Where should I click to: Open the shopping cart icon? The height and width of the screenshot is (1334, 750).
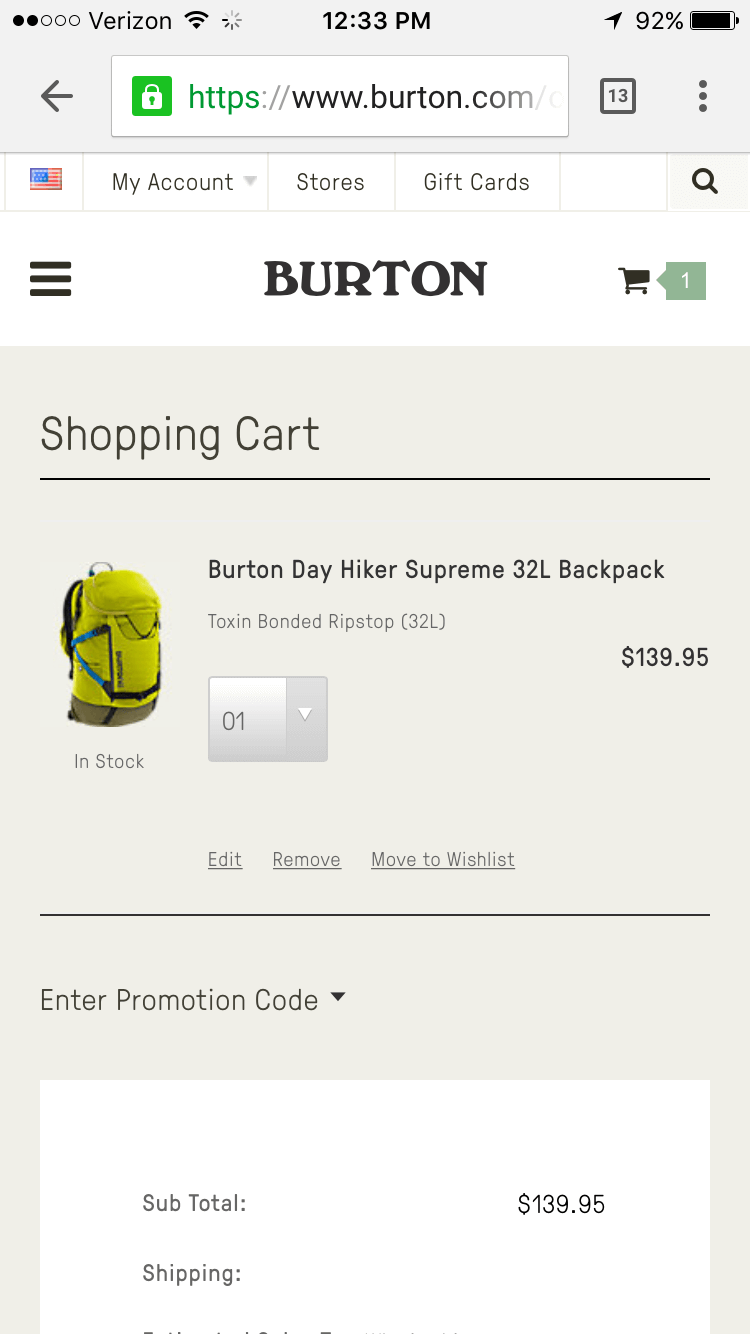click(634, 281)
